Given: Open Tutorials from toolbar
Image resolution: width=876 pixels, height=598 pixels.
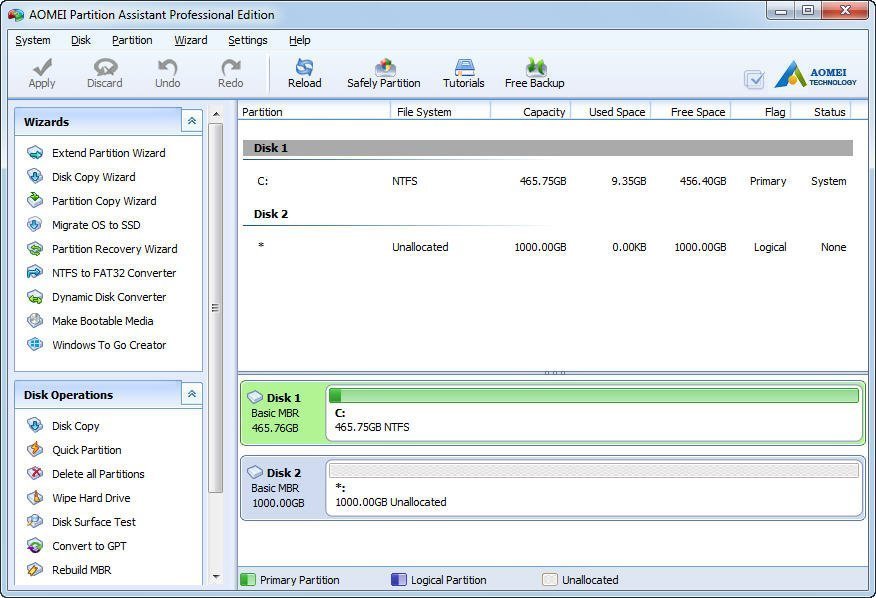Looking at the screenshot, I should point(464,73).
